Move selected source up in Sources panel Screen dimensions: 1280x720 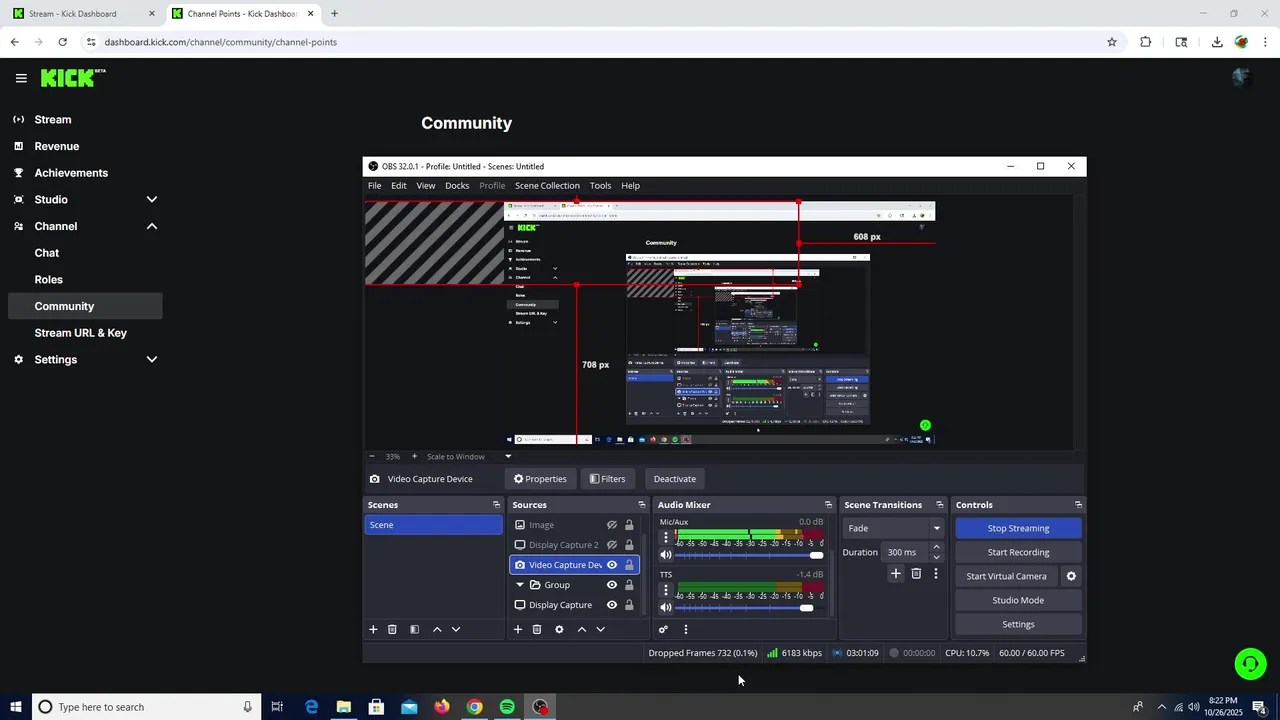click(582, 629)
